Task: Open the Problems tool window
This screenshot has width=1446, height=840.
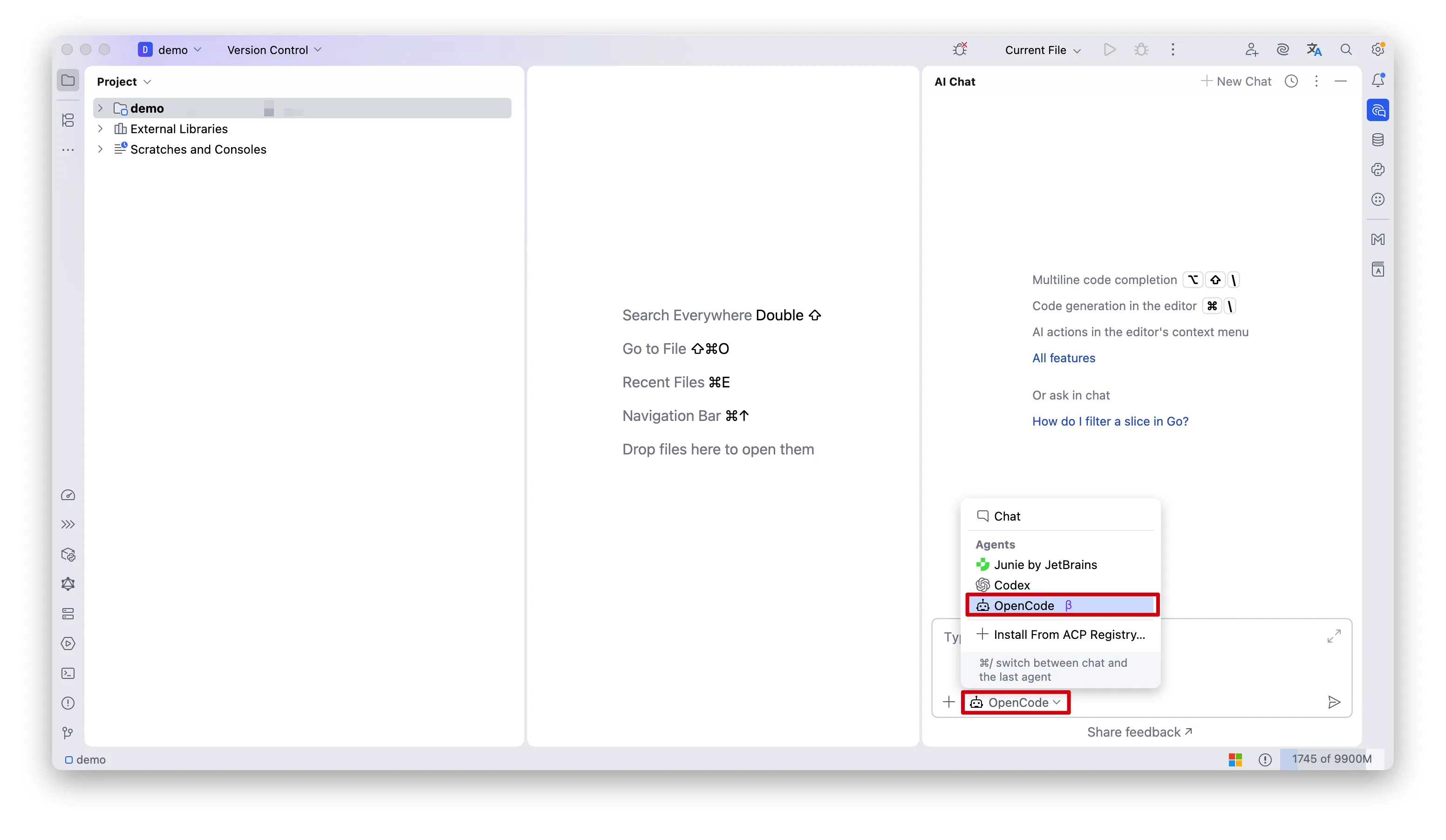Action: point(68,703)
